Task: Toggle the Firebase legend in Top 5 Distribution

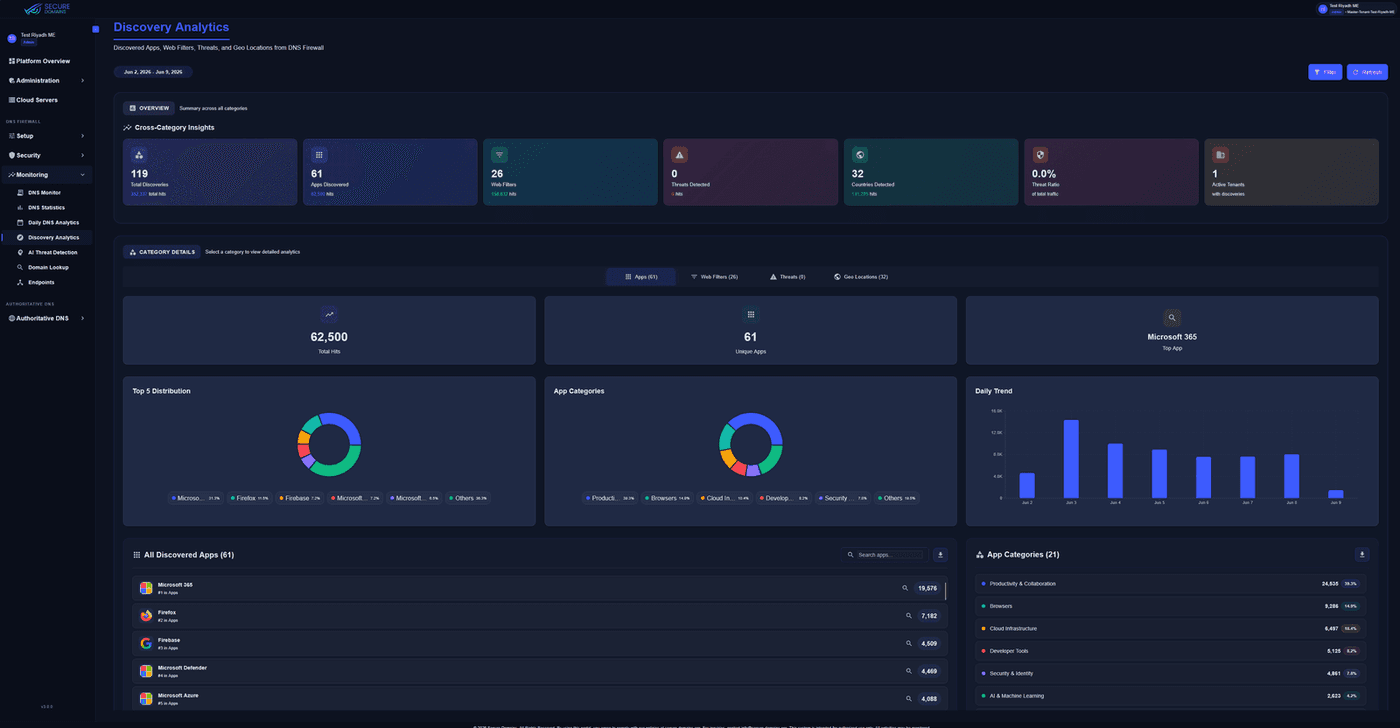Action: tap(300, 498)
